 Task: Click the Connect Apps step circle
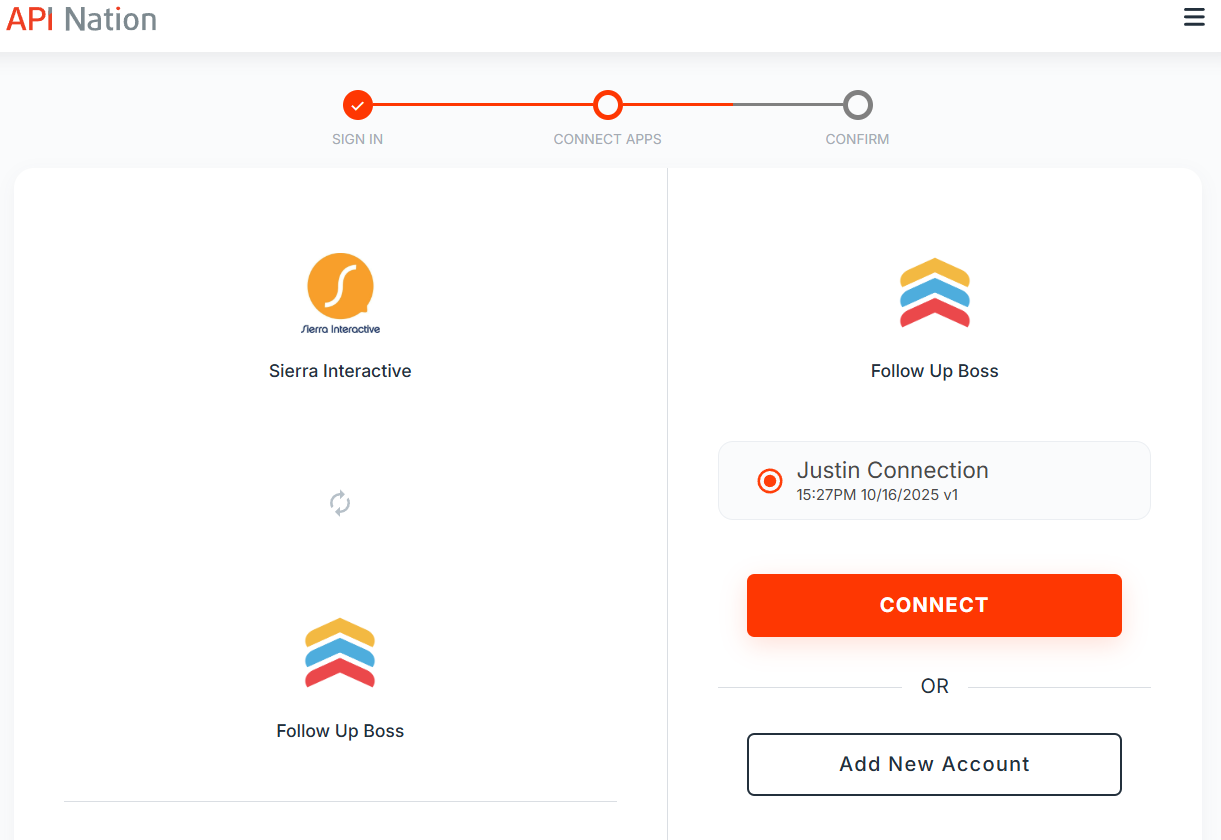[608, 105]
